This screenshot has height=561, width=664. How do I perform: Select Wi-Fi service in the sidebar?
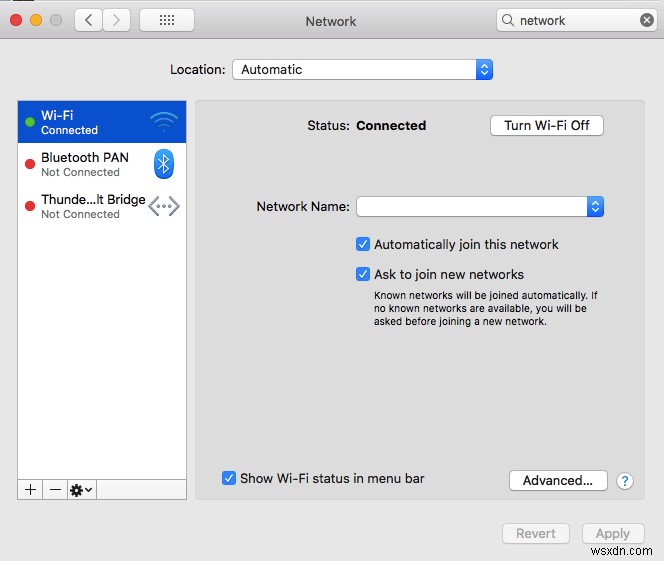click(x=102, y=122)
